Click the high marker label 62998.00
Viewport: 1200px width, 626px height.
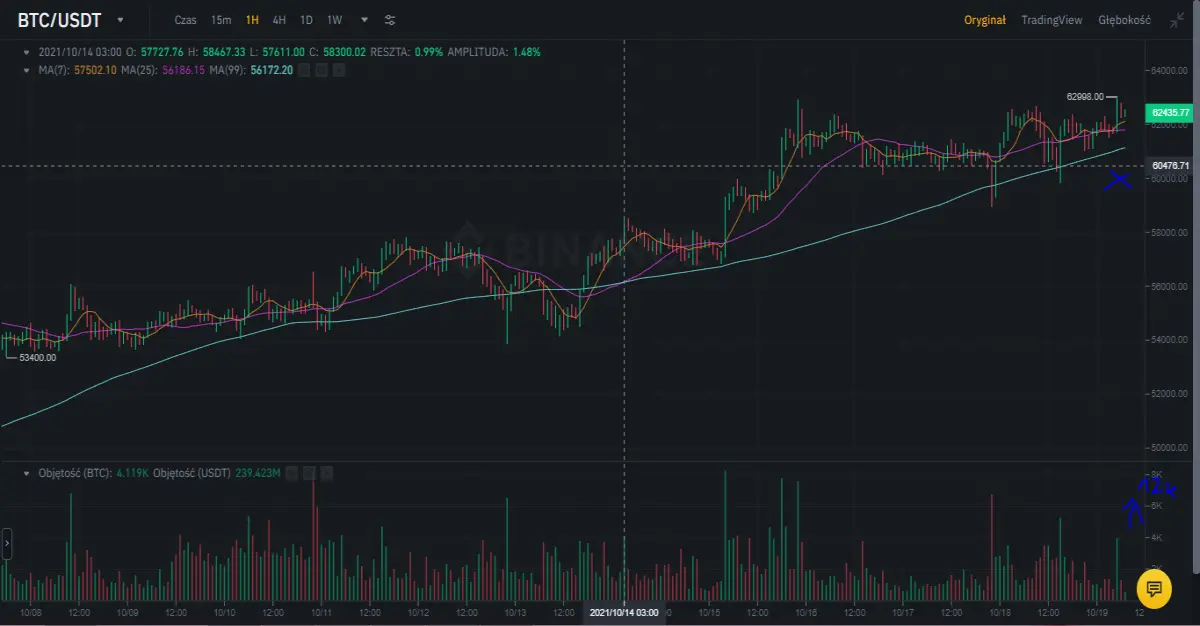coord(1085,96)
